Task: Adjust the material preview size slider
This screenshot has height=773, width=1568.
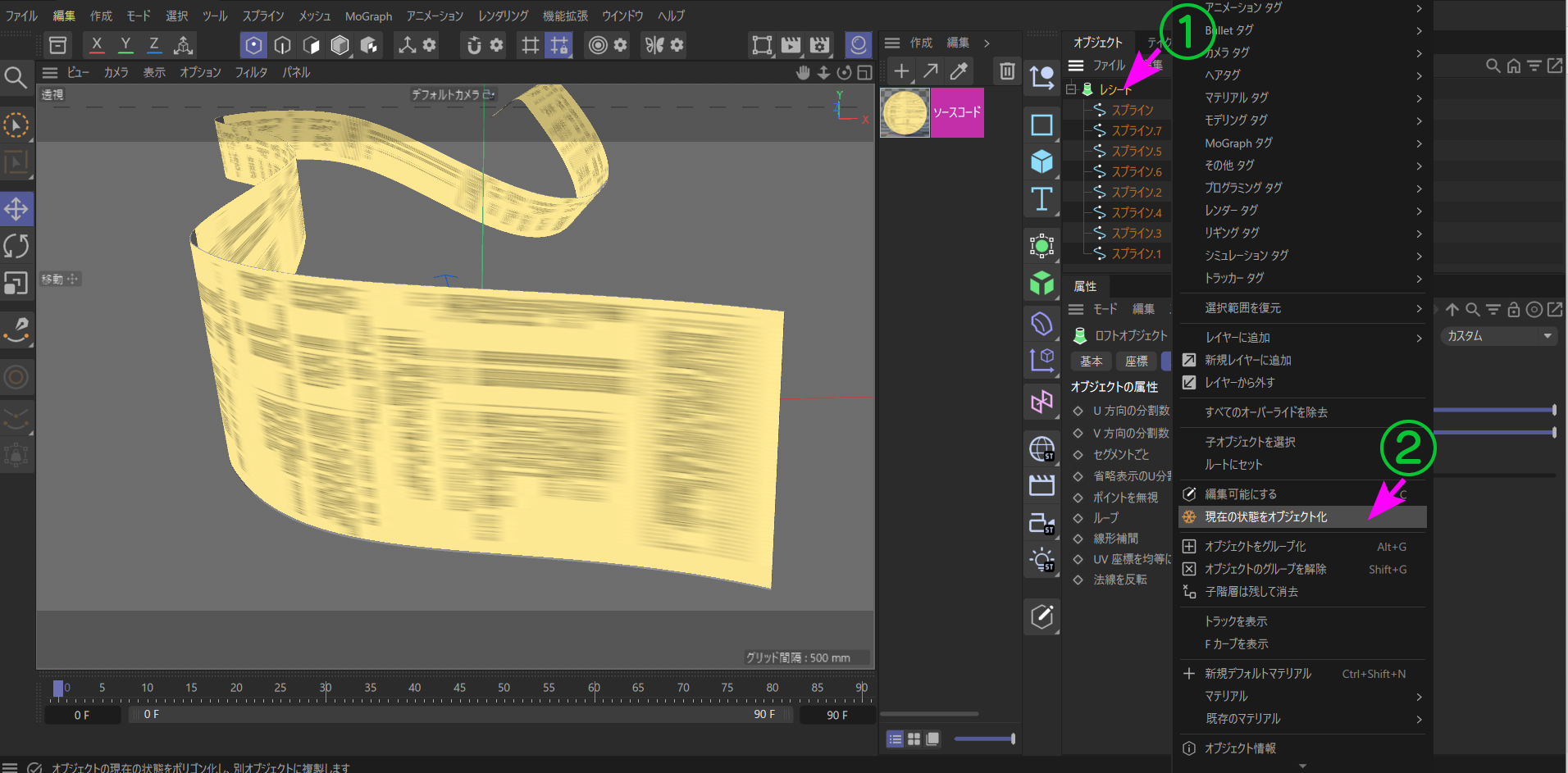Action: pos(984,739)
